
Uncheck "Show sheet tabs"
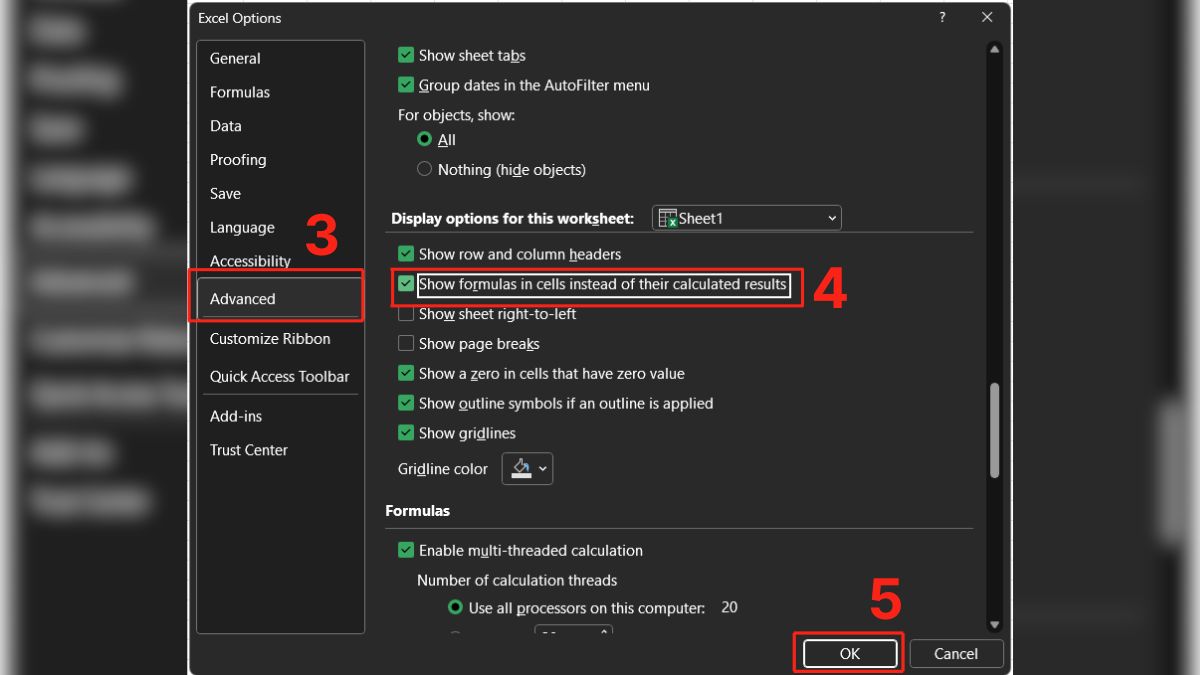[406, 55]
